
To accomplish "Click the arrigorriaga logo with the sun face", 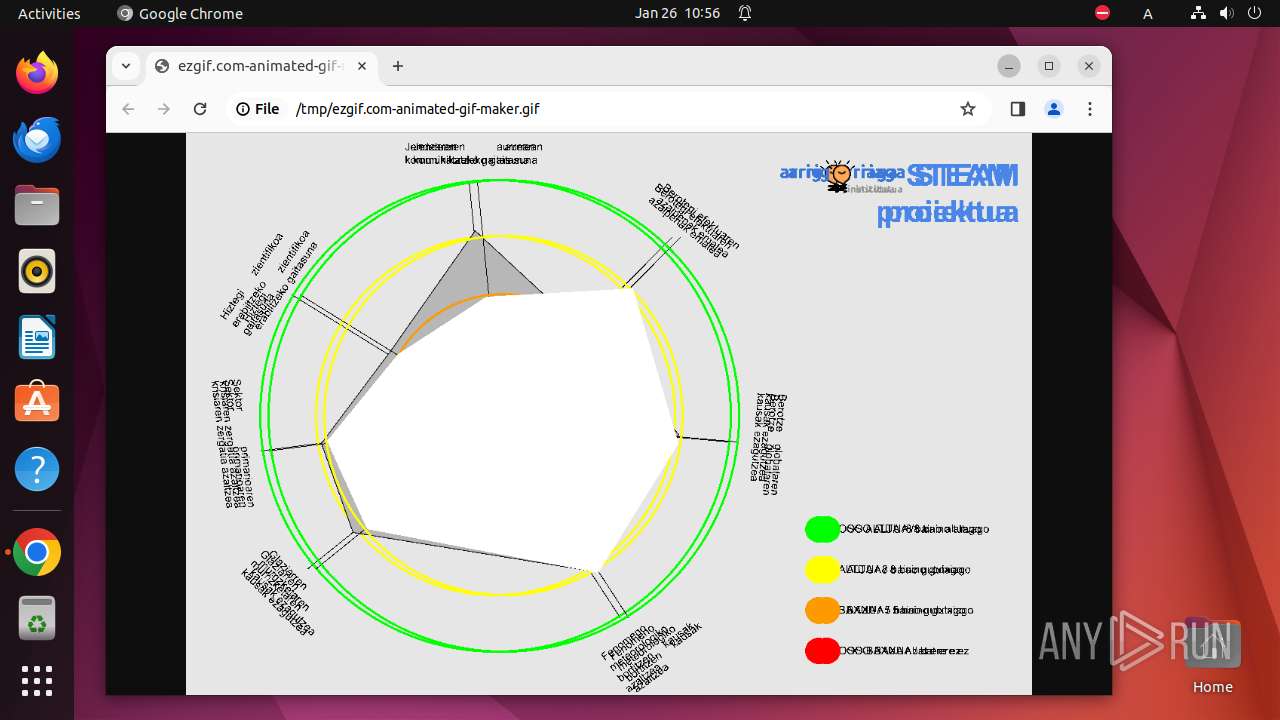I will [842, 176].
